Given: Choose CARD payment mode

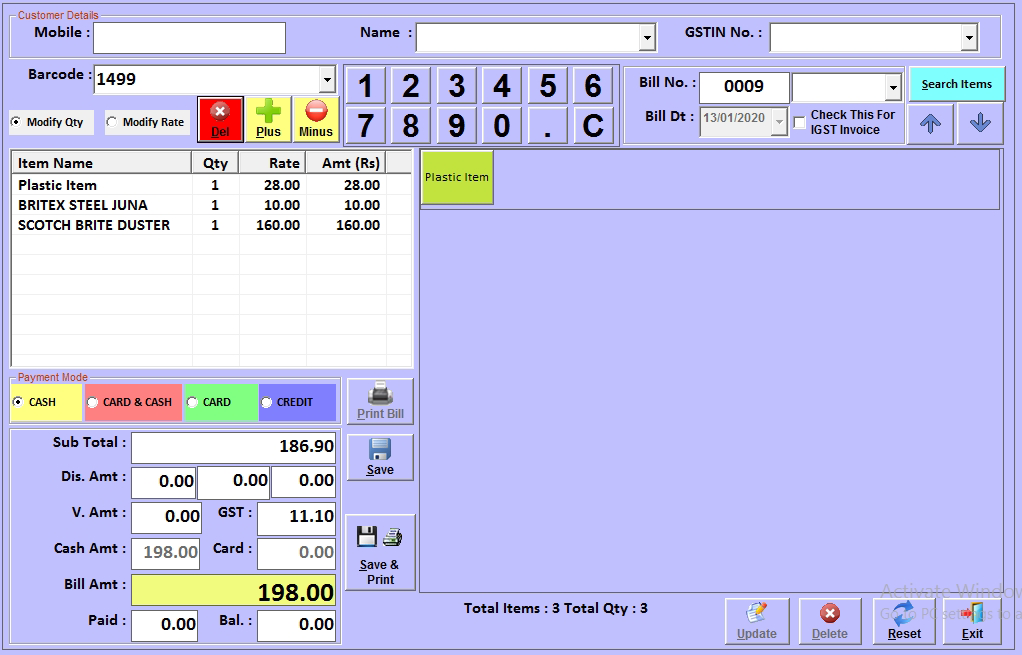Looking at the screenshot, I should click(192, 403).
